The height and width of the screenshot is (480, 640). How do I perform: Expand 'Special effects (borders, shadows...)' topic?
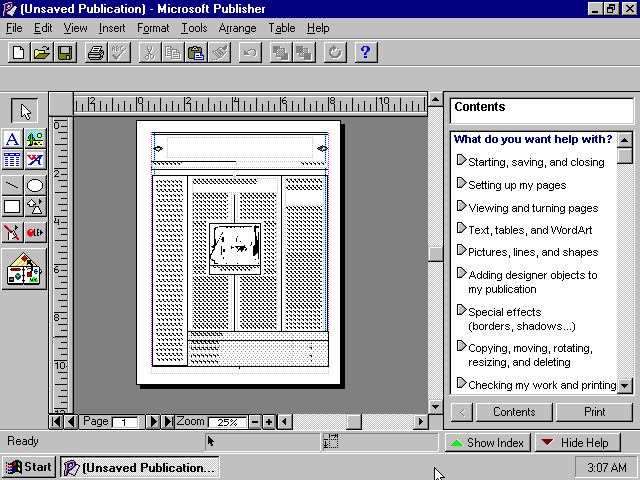(x=516, y=319)
